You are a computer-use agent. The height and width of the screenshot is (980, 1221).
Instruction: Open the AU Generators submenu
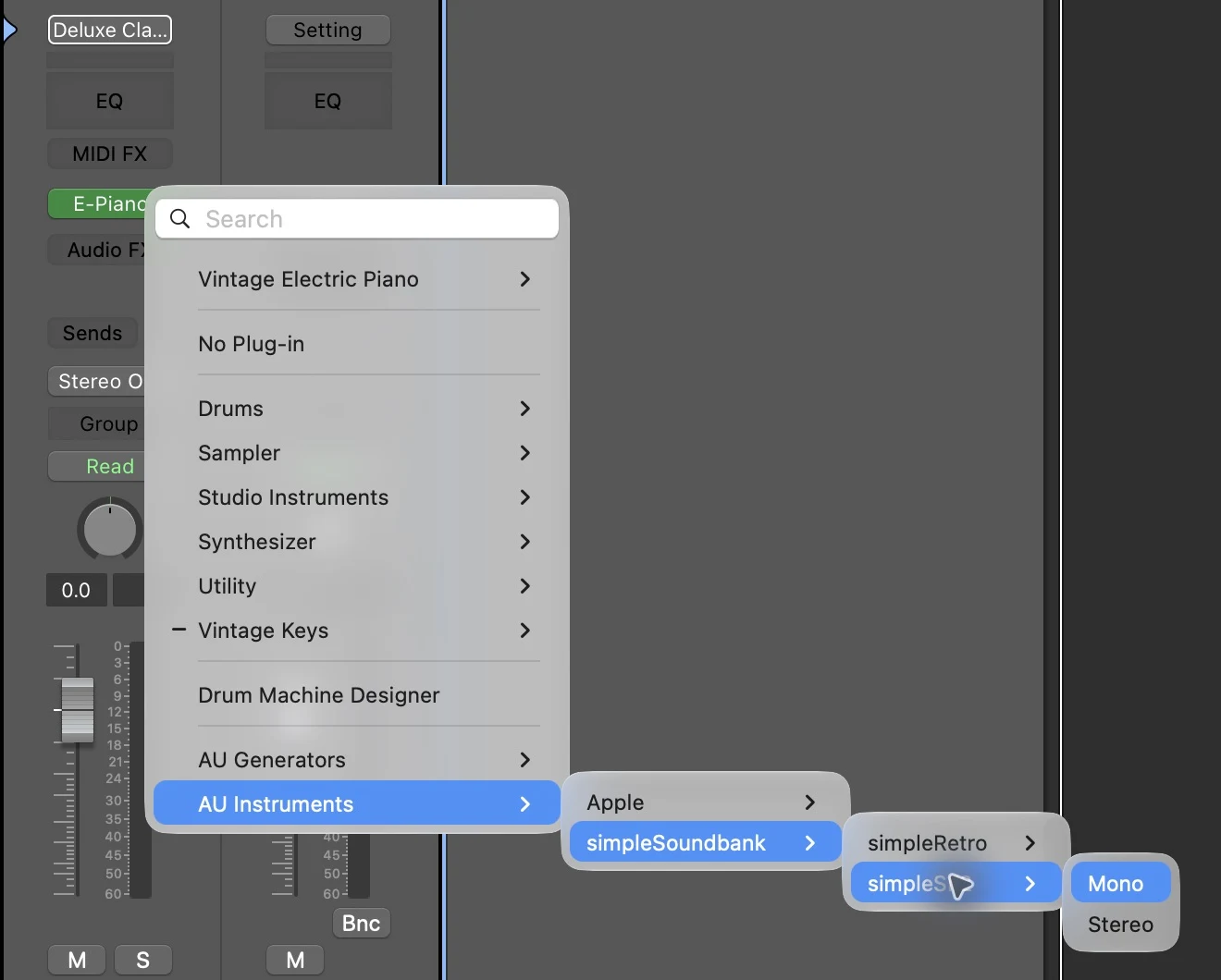(x=357, y=760)
